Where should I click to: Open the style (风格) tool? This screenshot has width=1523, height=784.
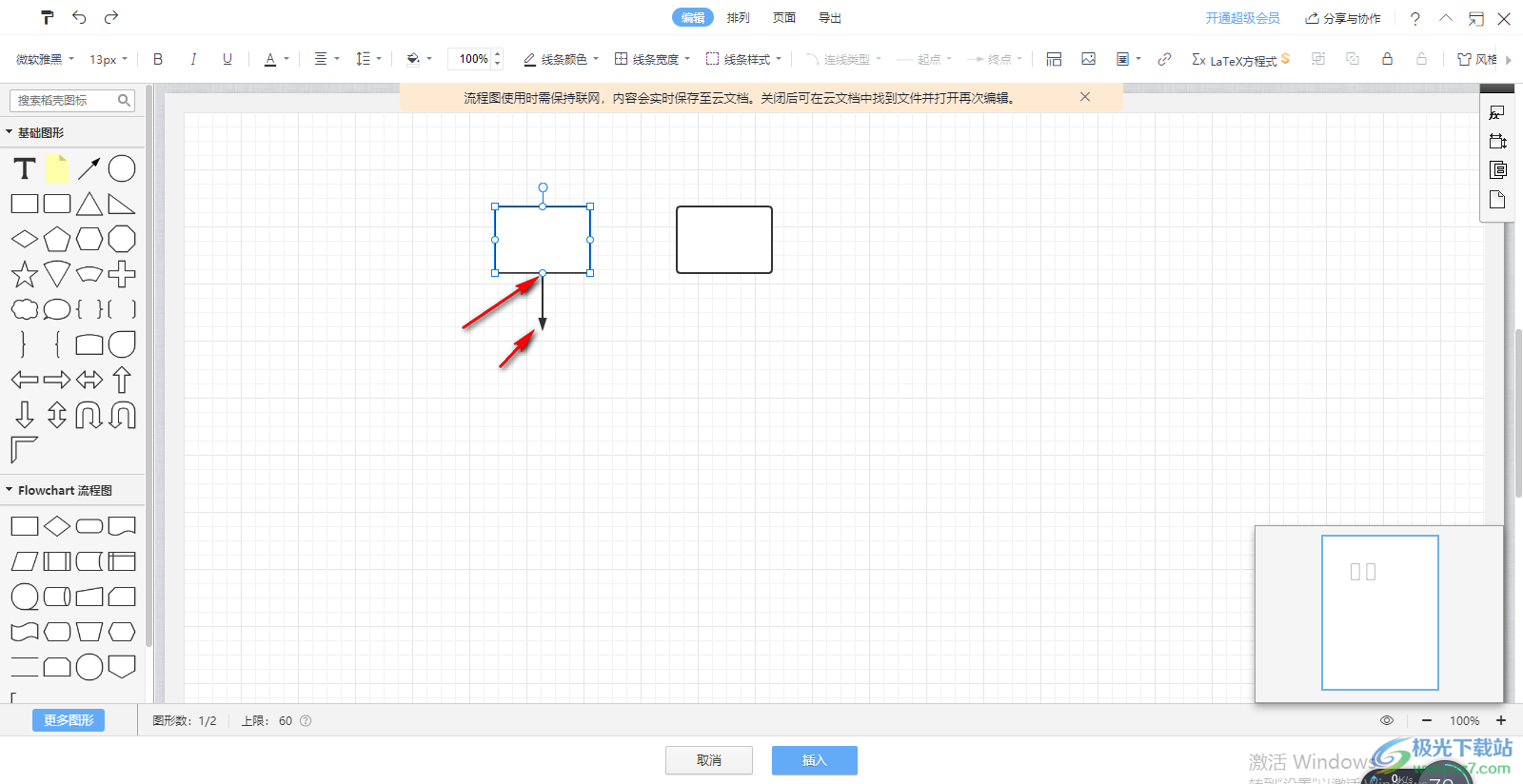[1477, 59]
